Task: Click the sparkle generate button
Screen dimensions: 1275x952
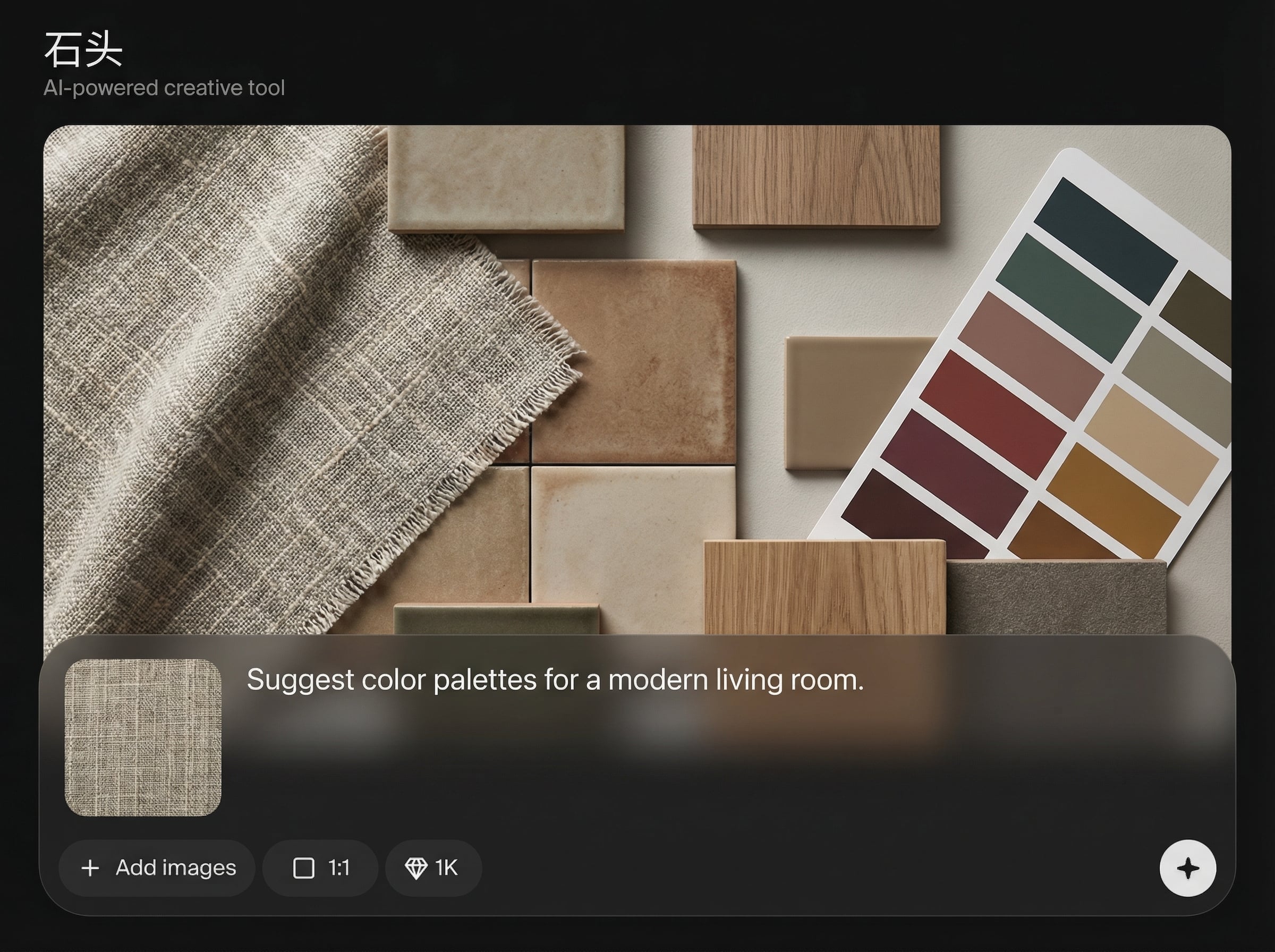Action: [1187, 868]
